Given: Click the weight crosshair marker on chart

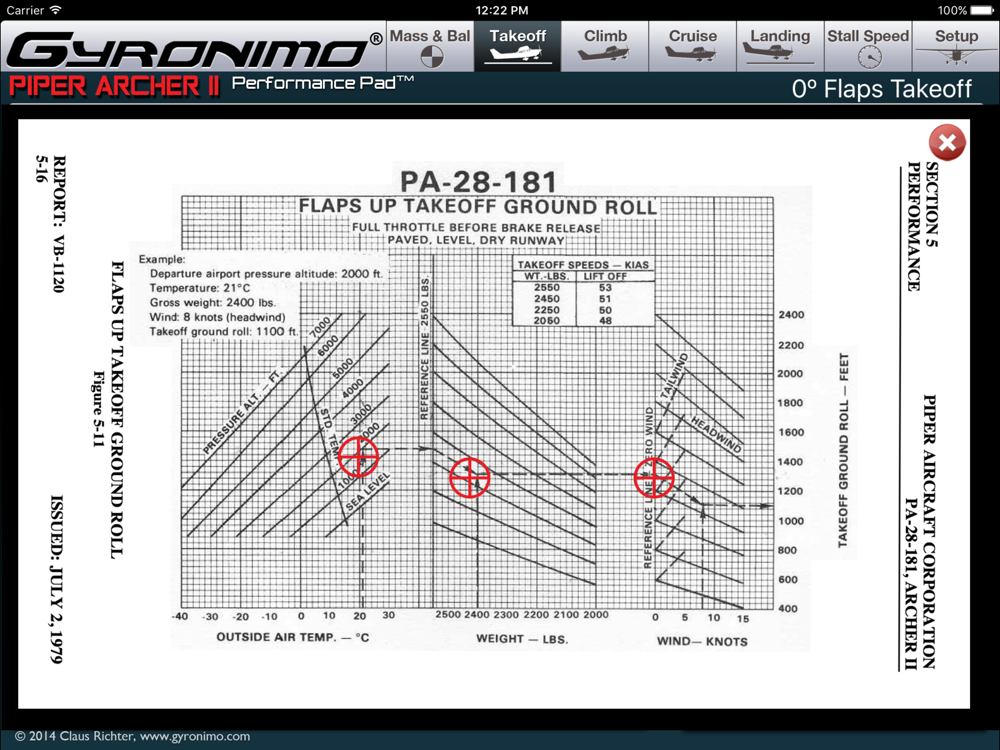Looking at the screenshot, I should click(x=470, y=477).
